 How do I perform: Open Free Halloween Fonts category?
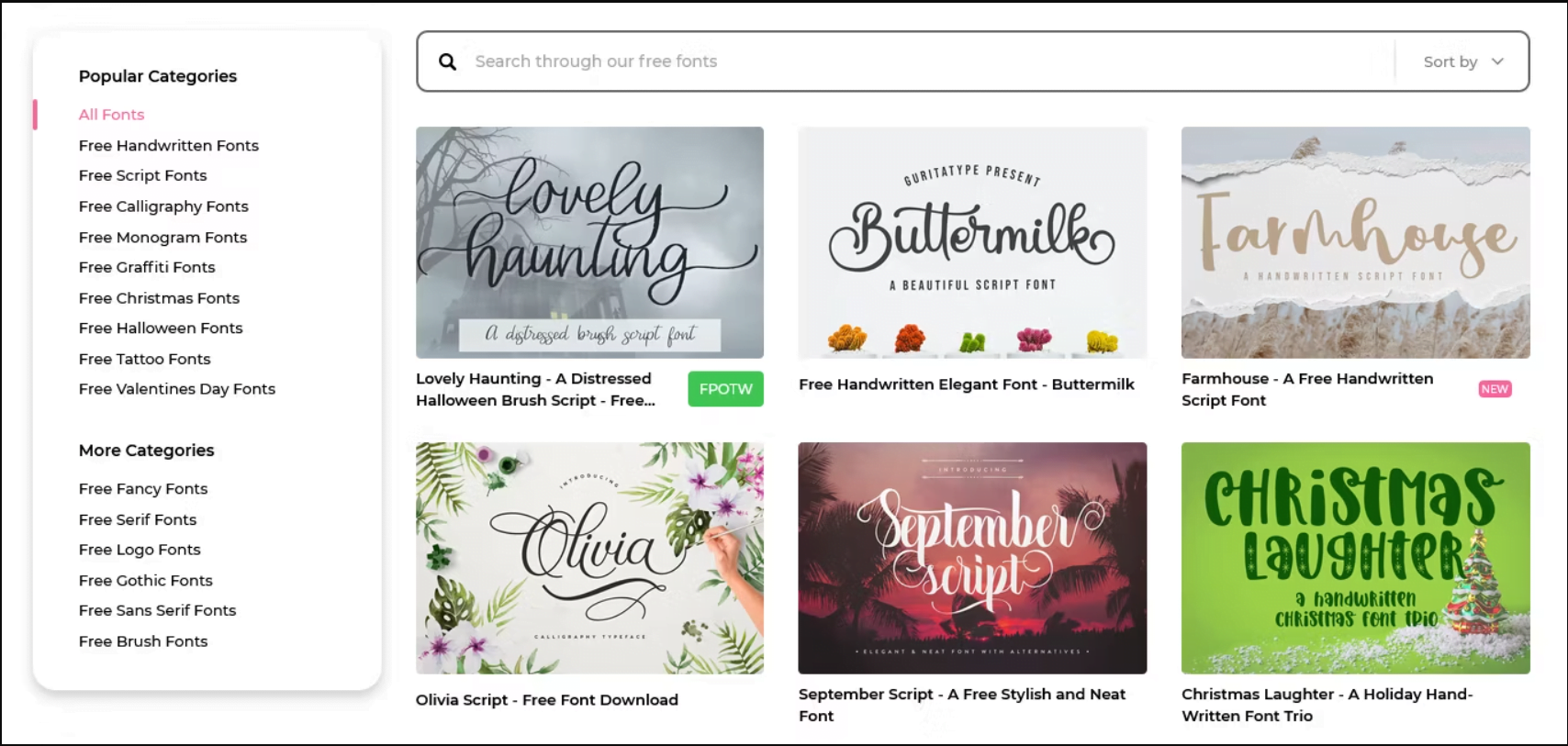[161, 328]
